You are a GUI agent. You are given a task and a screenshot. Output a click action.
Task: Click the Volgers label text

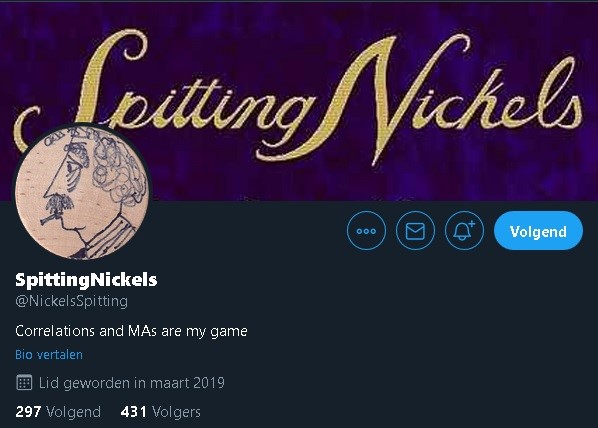[x=176, y=412]
